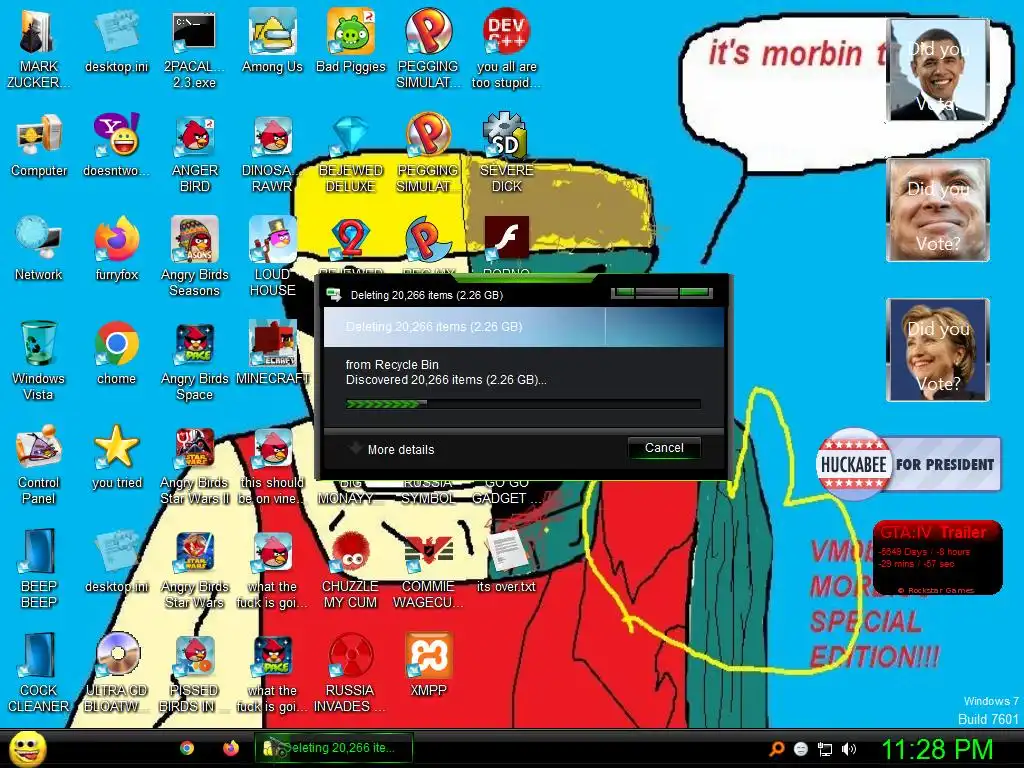Click the Obama Did you Vote gadget
The image size is (1024, 768).
tap(938, 70)
